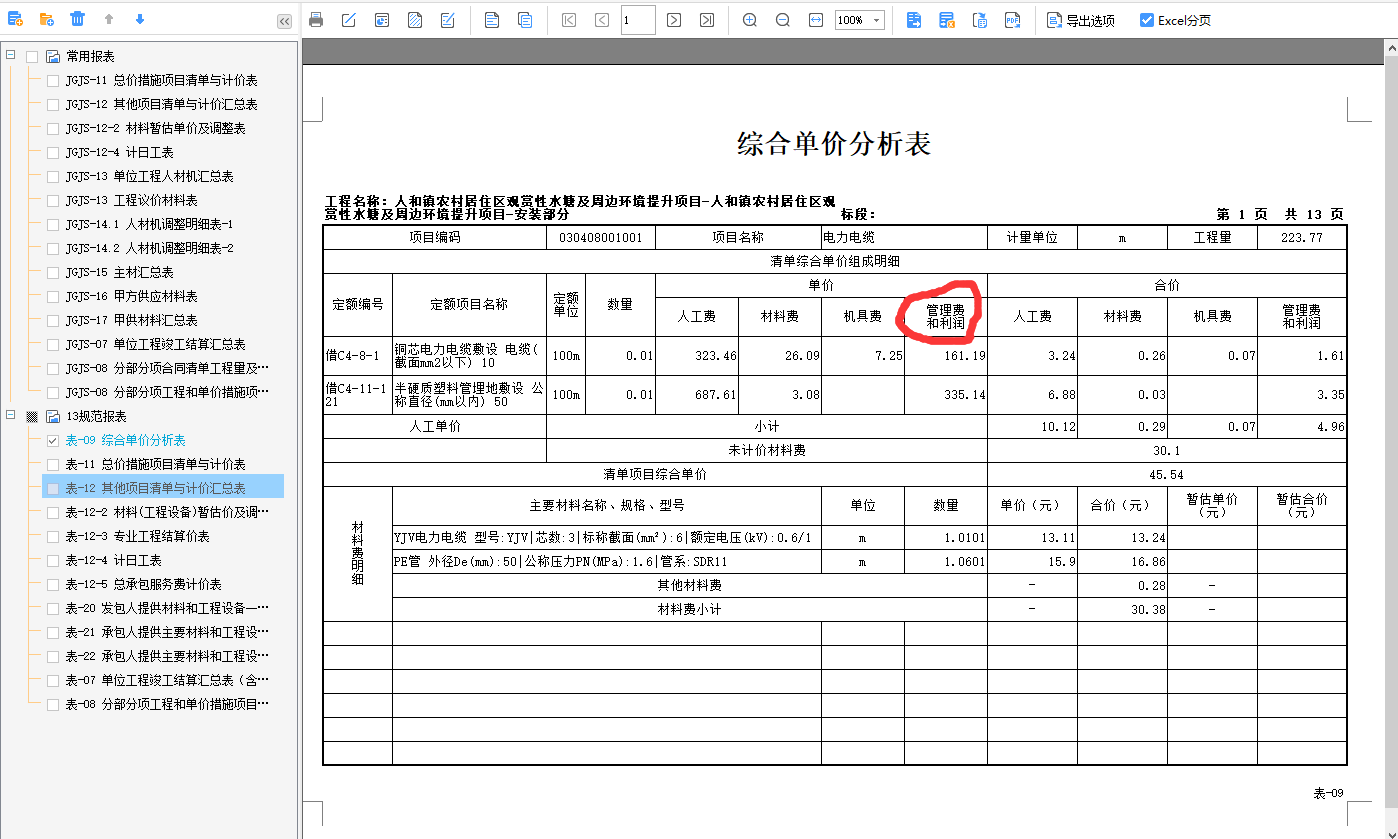Select JGJS-17 甲供材料汇总表 report
This screenshot has height=839, width=1398.
(131, 320)
